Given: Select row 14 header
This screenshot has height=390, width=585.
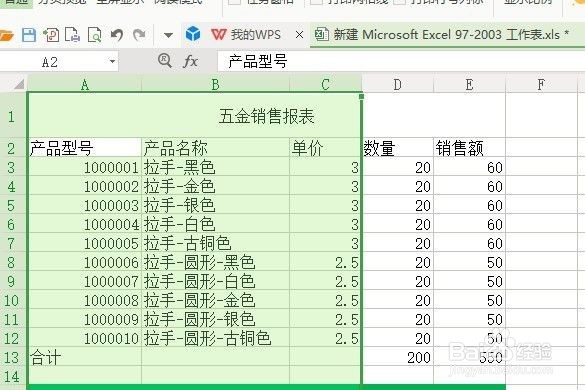Looking at the screenshot, I should [12, 376].
